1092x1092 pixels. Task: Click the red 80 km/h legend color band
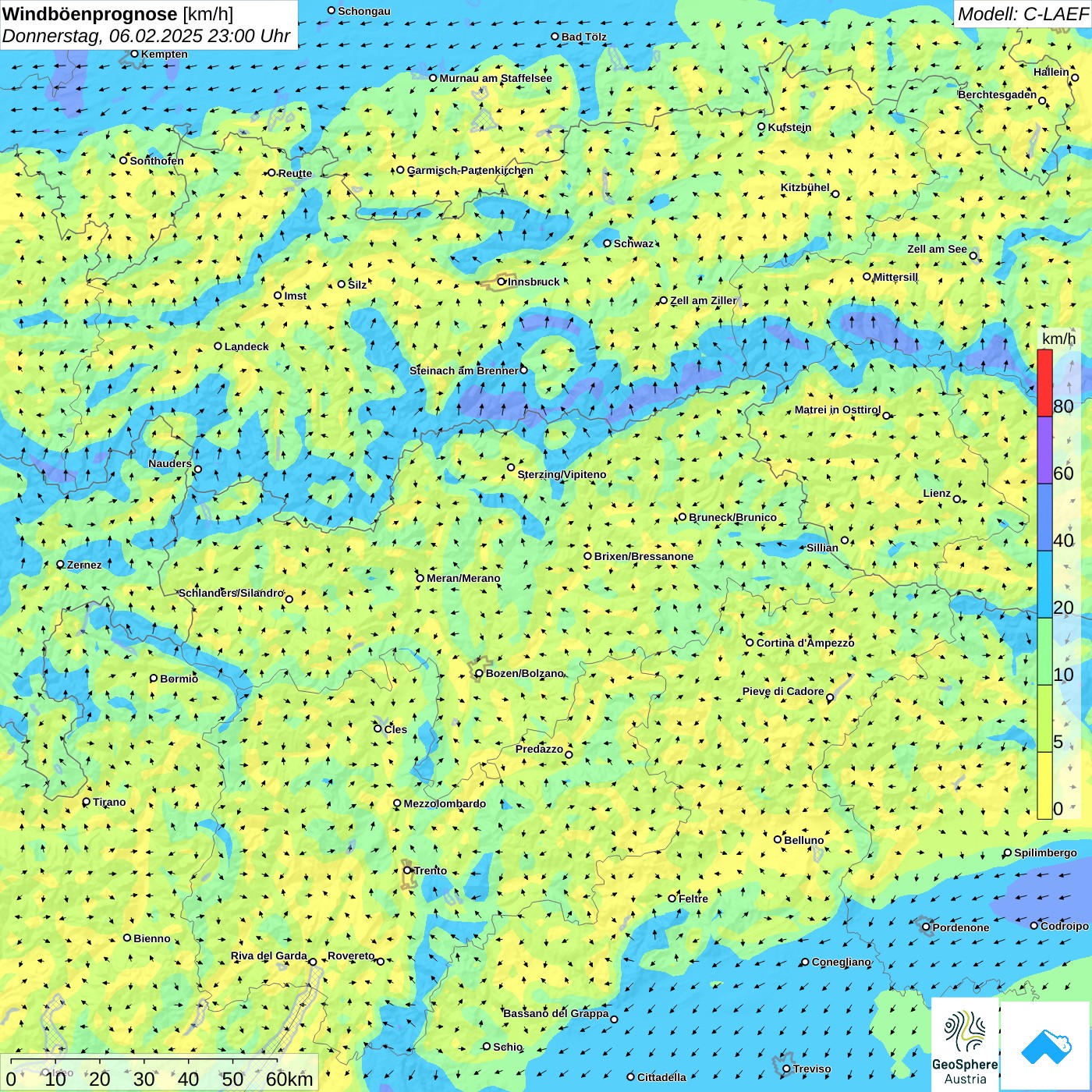pyautogui.click(x=1044, y=383)
